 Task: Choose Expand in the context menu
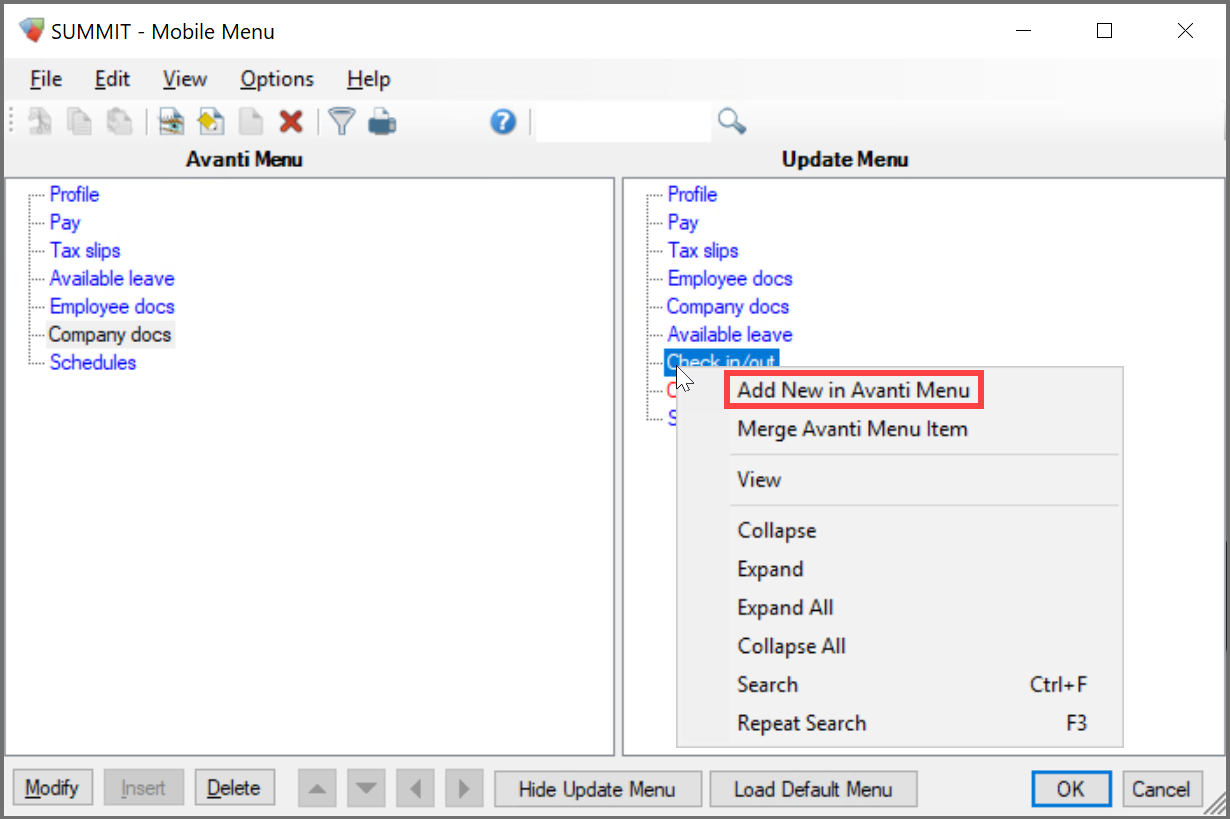point(770,569)
